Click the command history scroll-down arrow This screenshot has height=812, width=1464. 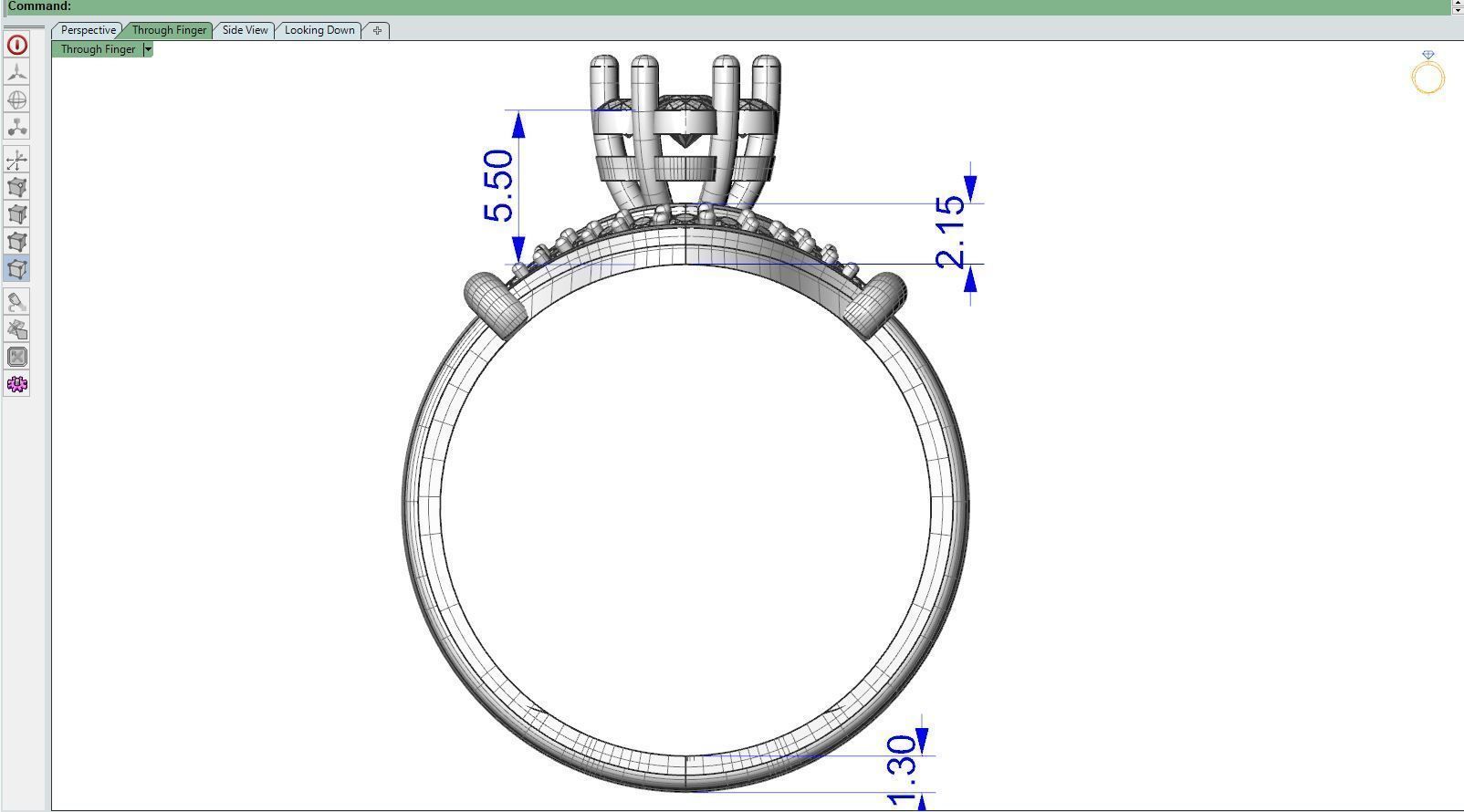(x=1458, y=10)
